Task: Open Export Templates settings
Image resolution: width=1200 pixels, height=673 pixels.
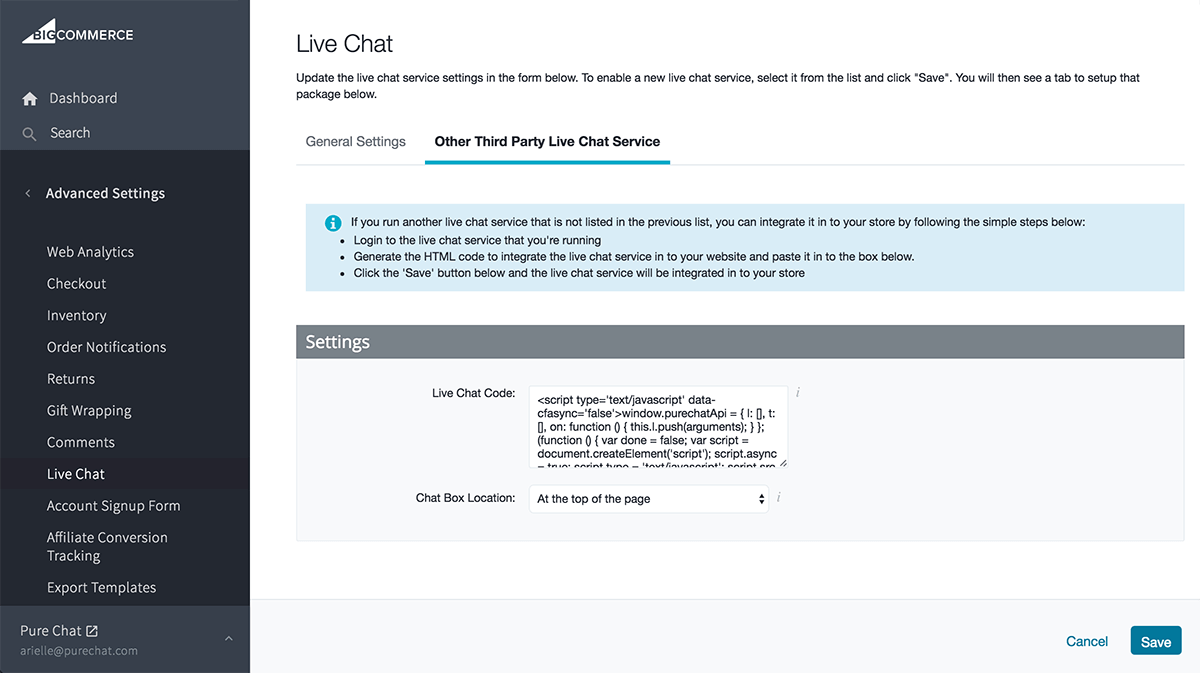Action: click(x=101, y=588)
